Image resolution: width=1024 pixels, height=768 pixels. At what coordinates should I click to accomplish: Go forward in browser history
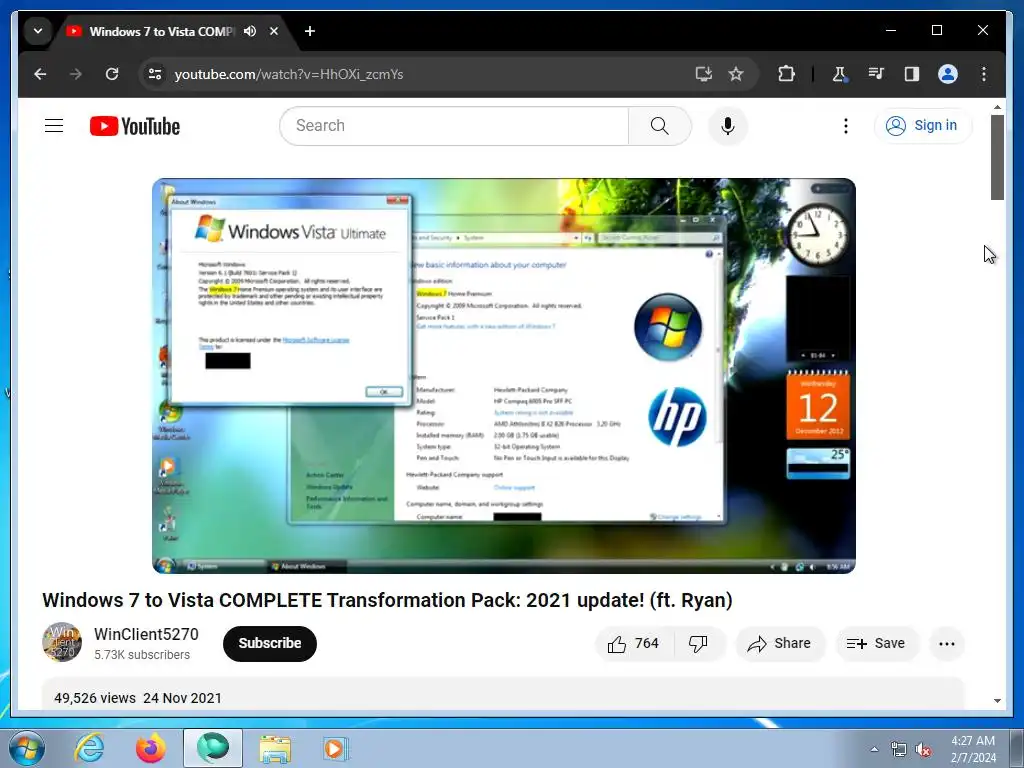pos(76,74)
